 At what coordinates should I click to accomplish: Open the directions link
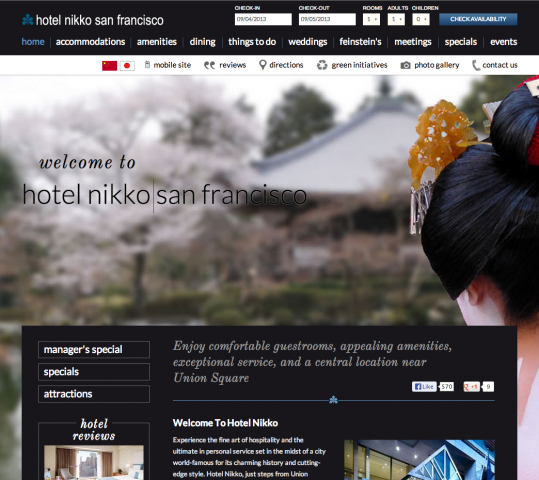(286, 65)
